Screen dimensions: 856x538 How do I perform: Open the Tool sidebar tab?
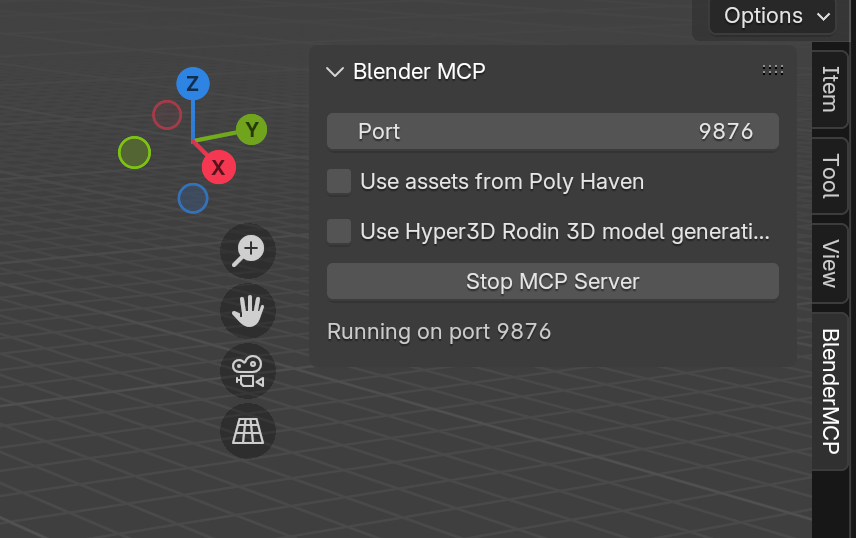(830, 176)
